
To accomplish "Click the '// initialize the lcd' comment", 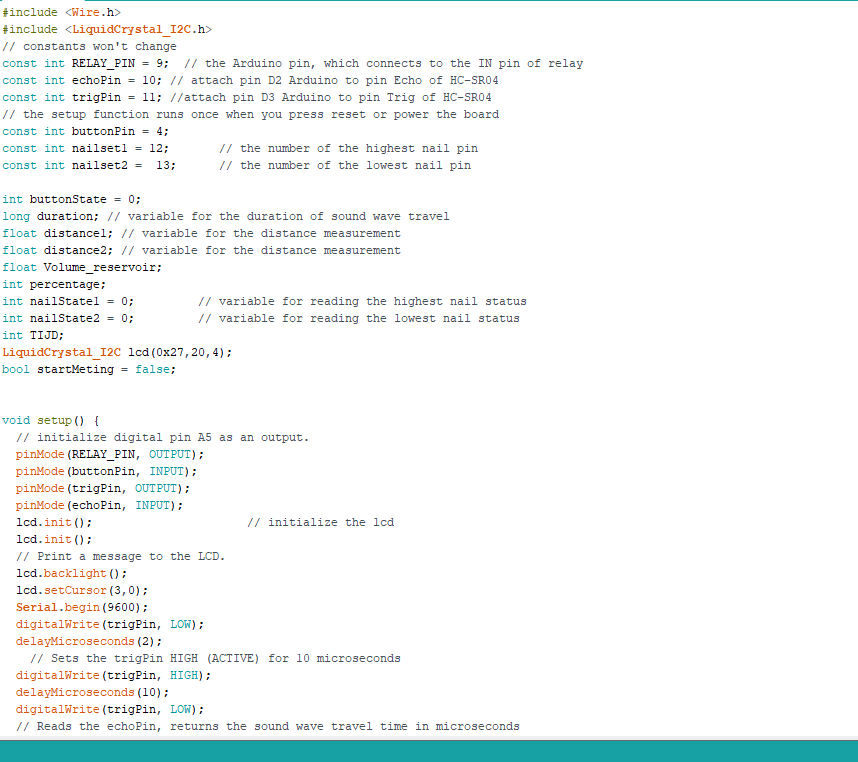I will (x=321, y=522).
